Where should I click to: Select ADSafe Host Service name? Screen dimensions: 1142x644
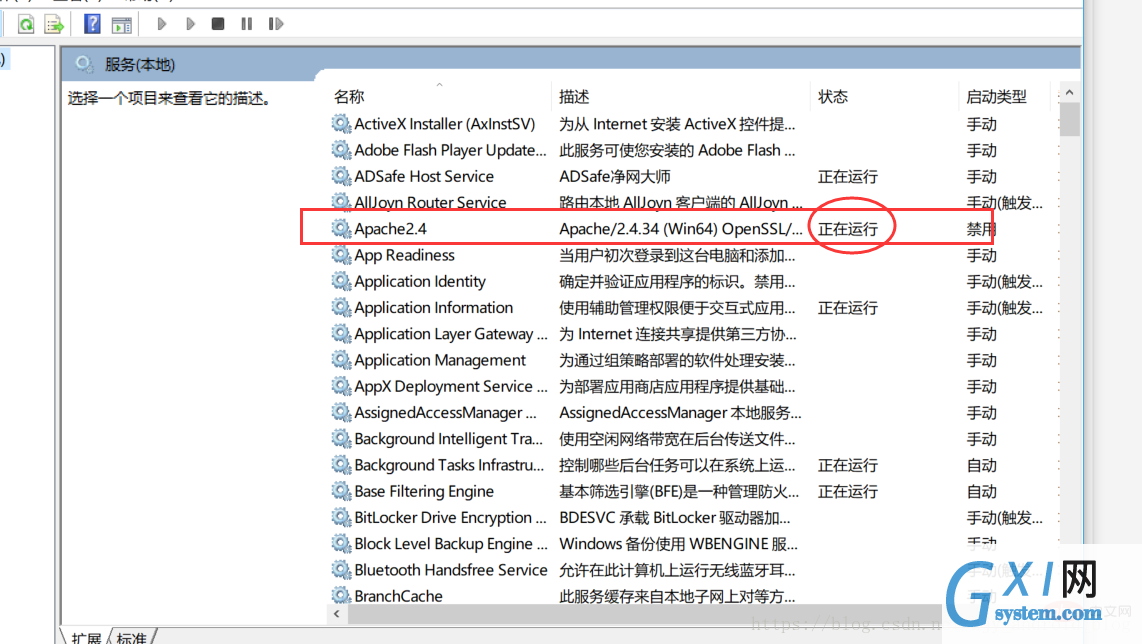(x=424, y=176)
